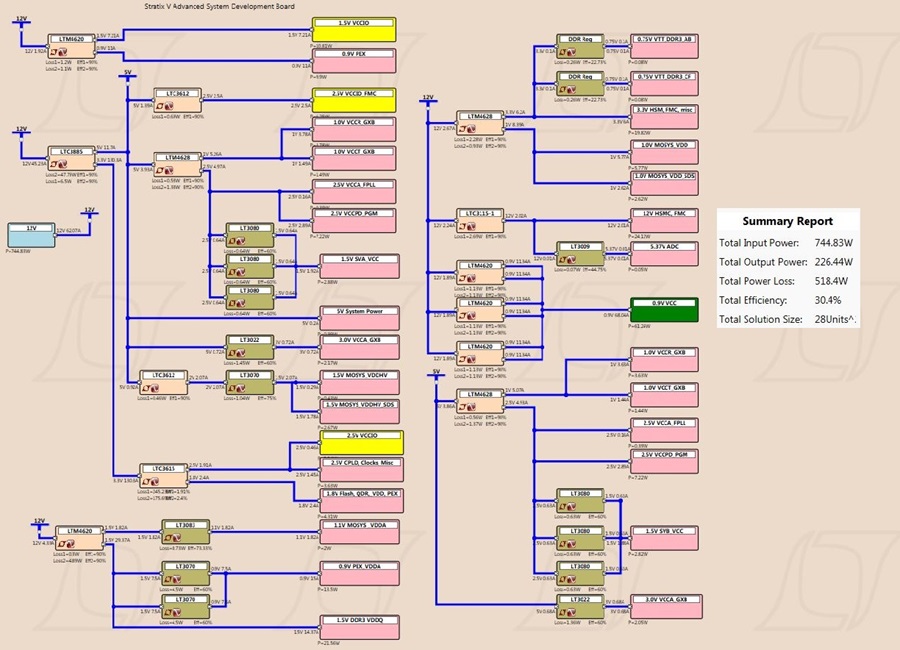
Task: Click the LT logo in DDR Reg feeding VTT_DDR3_AB
Action: [x=569, y=52]
